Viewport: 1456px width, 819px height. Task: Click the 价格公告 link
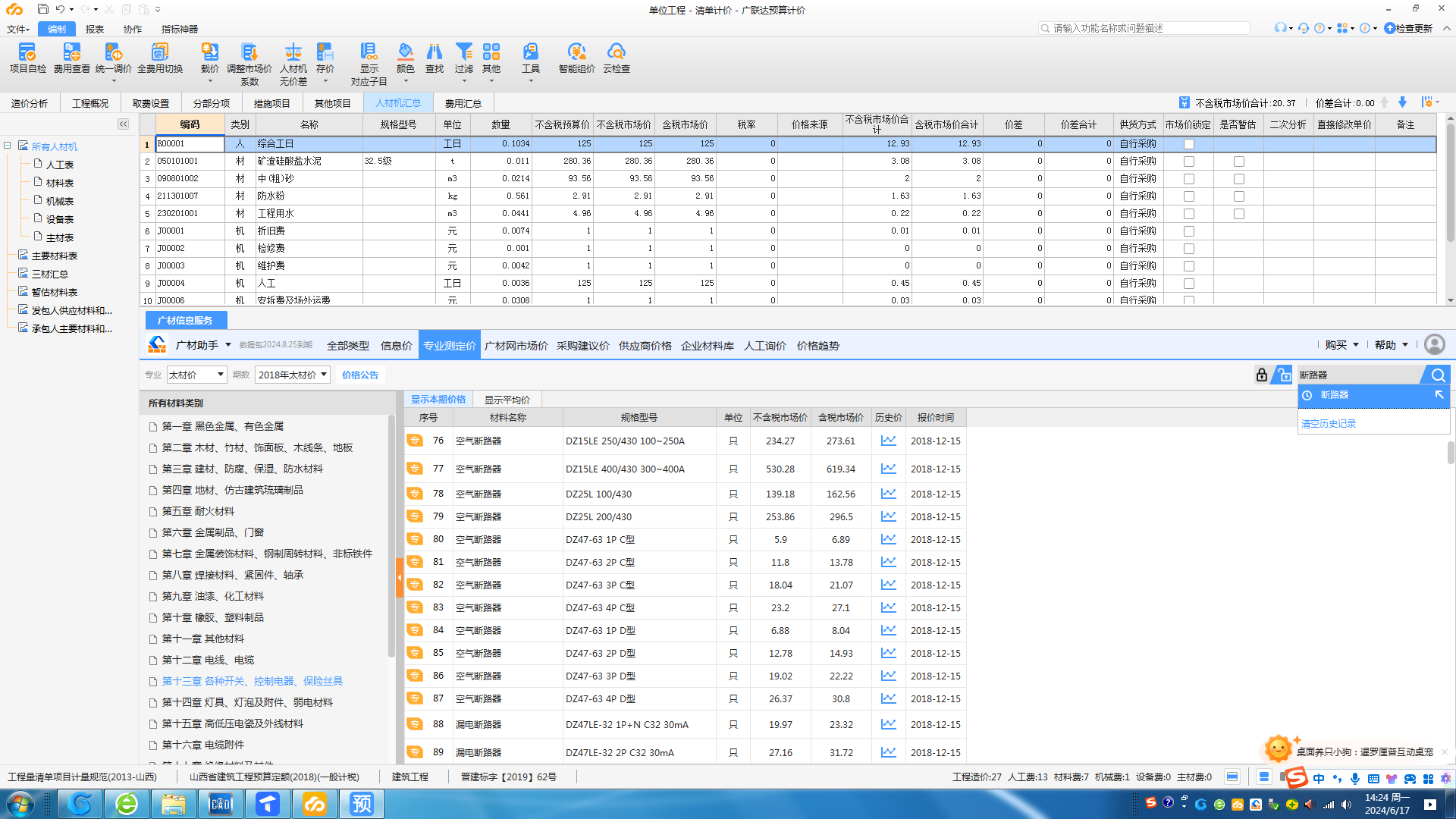click(x=360, y=375)
